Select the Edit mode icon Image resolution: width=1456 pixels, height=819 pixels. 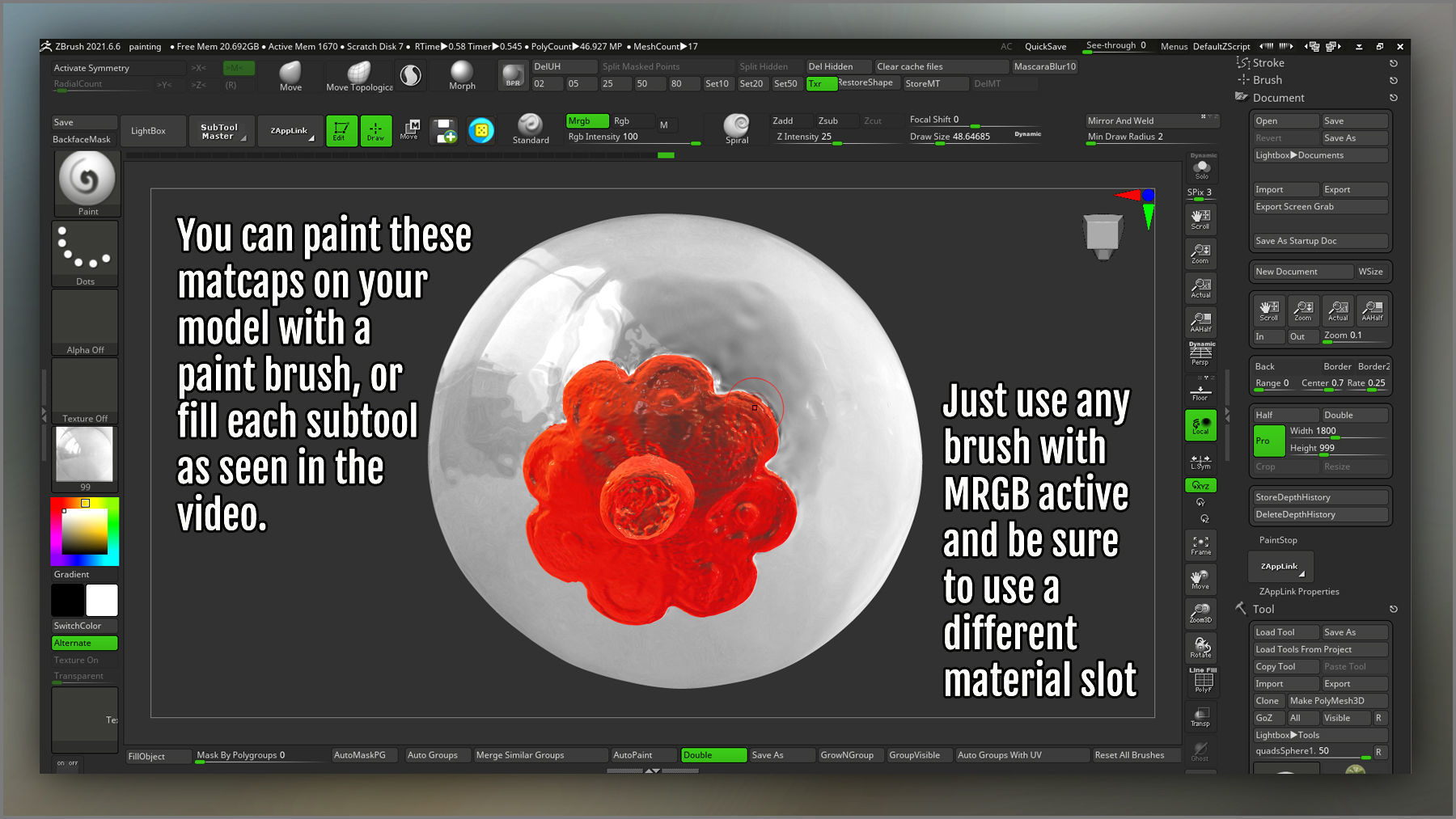pos(341,130)
